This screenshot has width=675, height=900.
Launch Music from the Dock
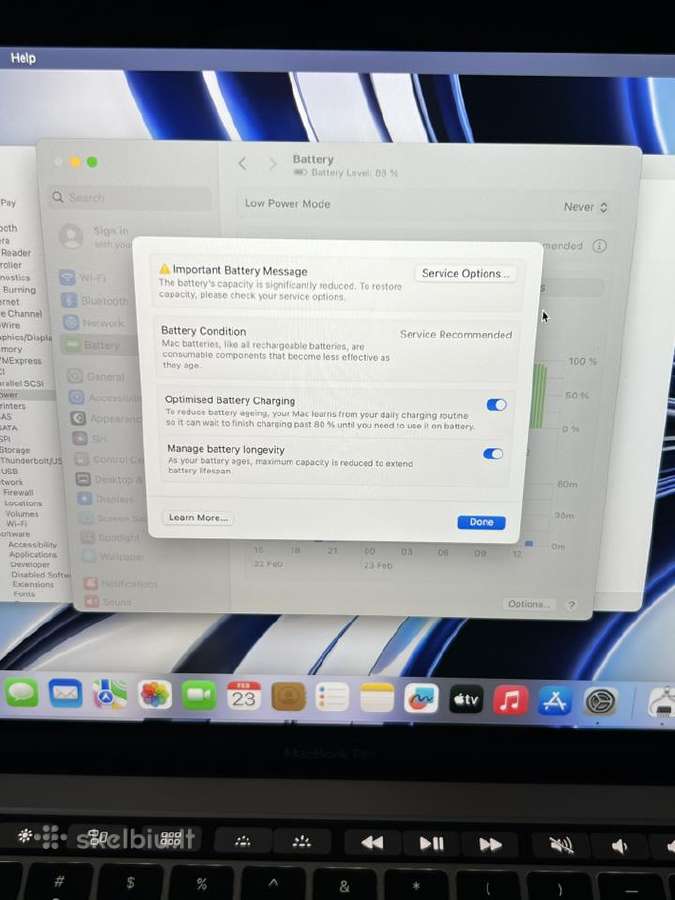click(x=510, y=700)
